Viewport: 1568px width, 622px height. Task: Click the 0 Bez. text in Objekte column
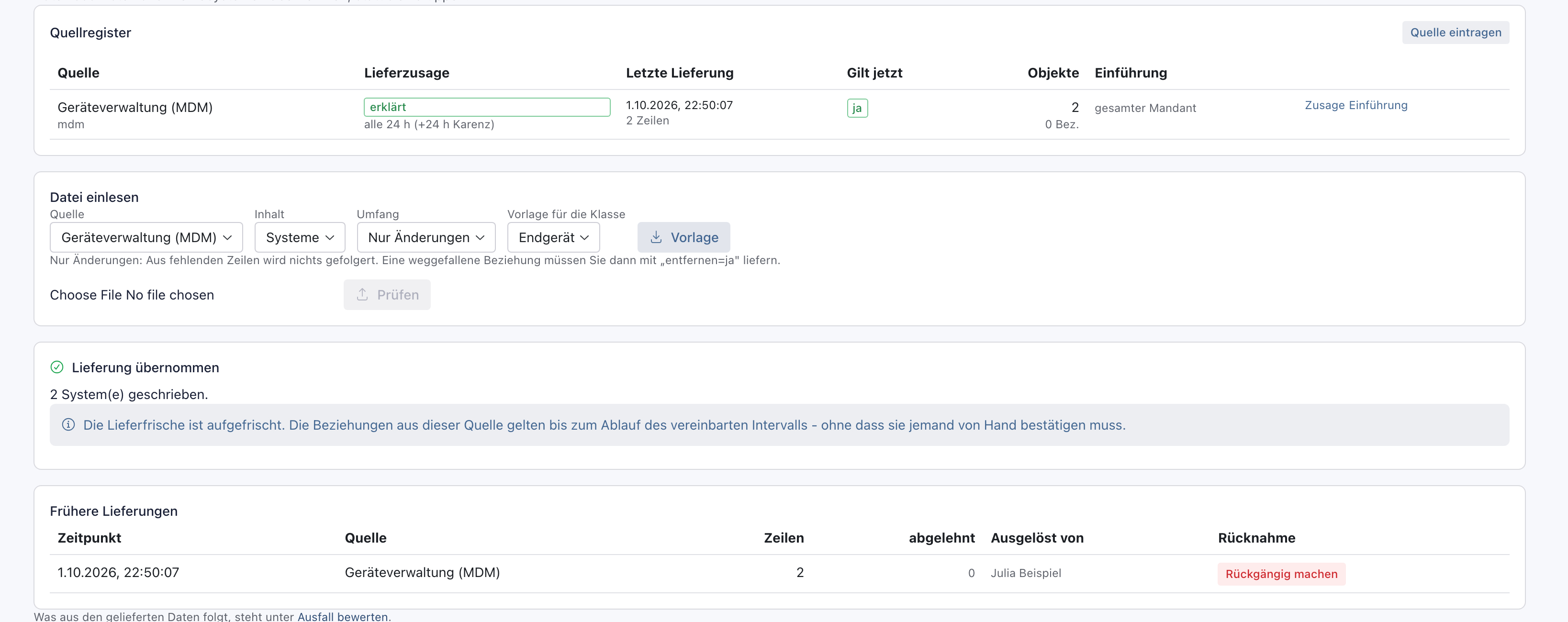point(1062,124)
